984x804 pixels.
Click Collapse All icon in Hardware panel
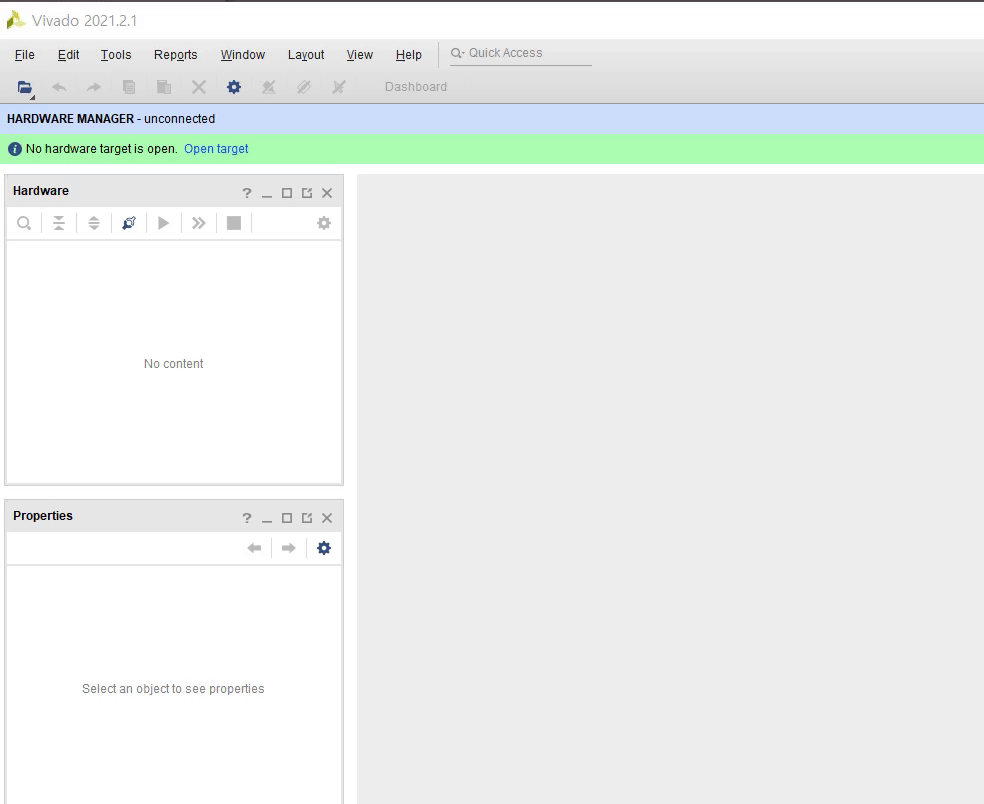click(59, 223)
